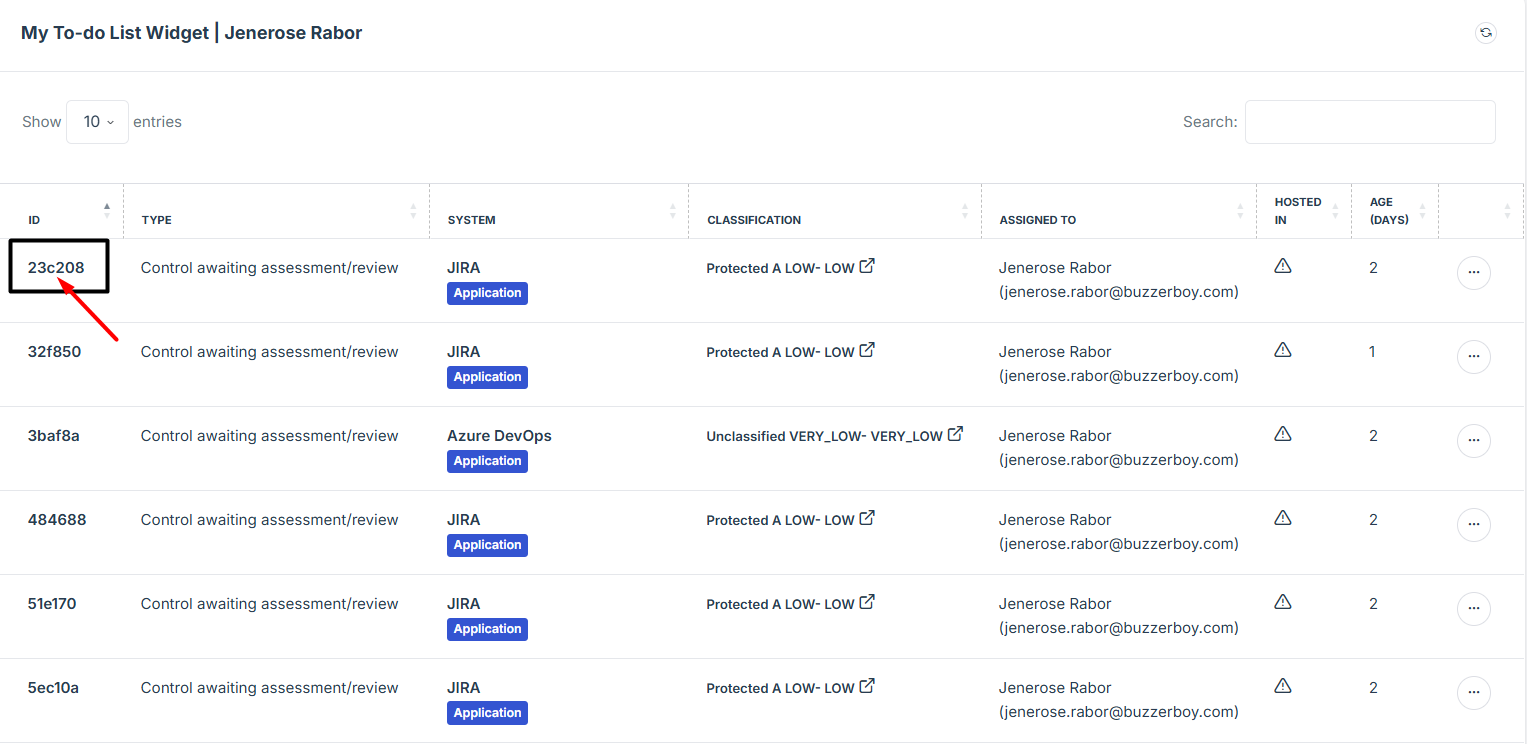Open the Show entries count dropdown
Viewport: 1527px width, 744px height.
tap(97, 122)
